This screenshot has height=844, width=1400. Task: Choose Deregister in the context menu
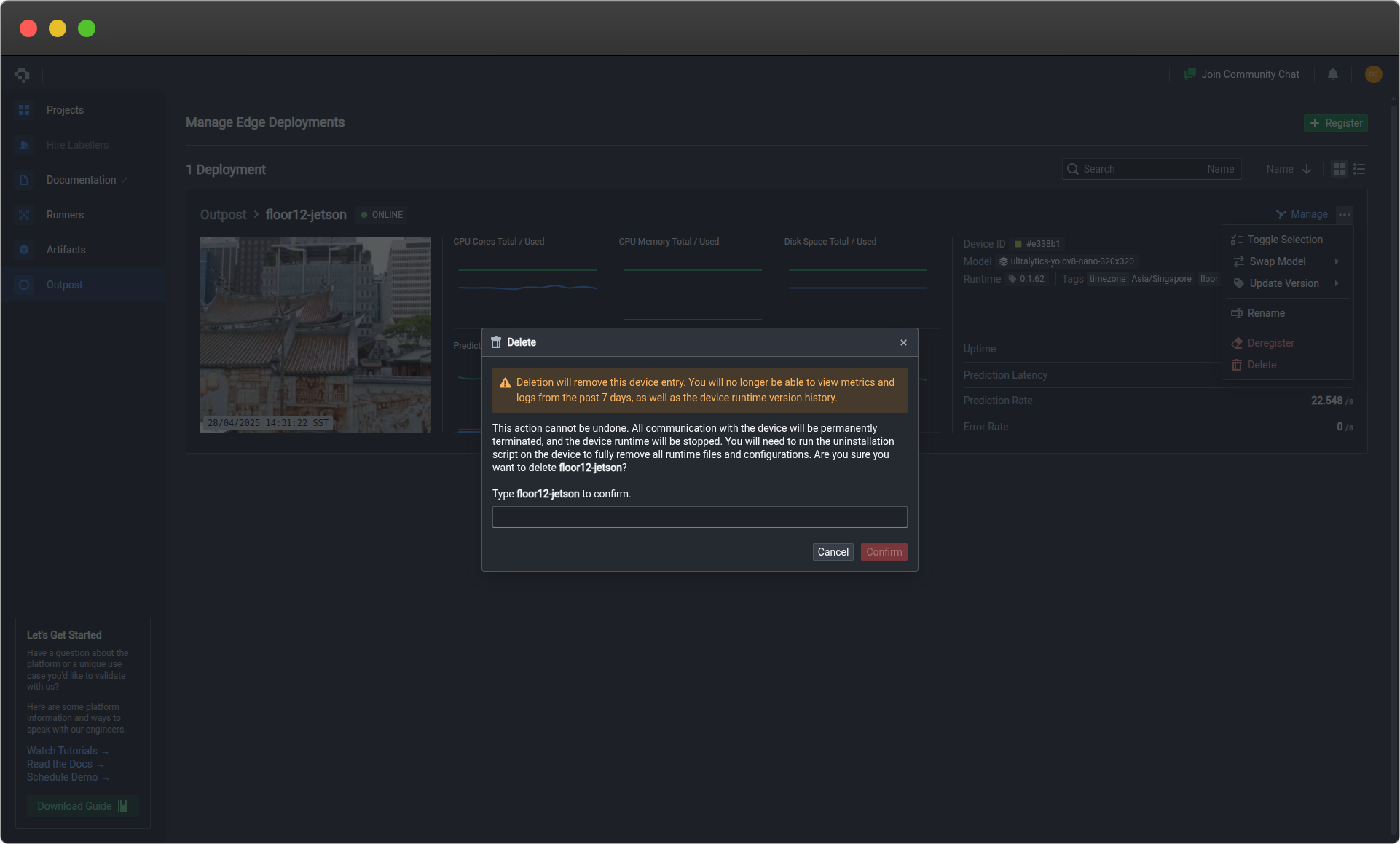coord(1270,343)
